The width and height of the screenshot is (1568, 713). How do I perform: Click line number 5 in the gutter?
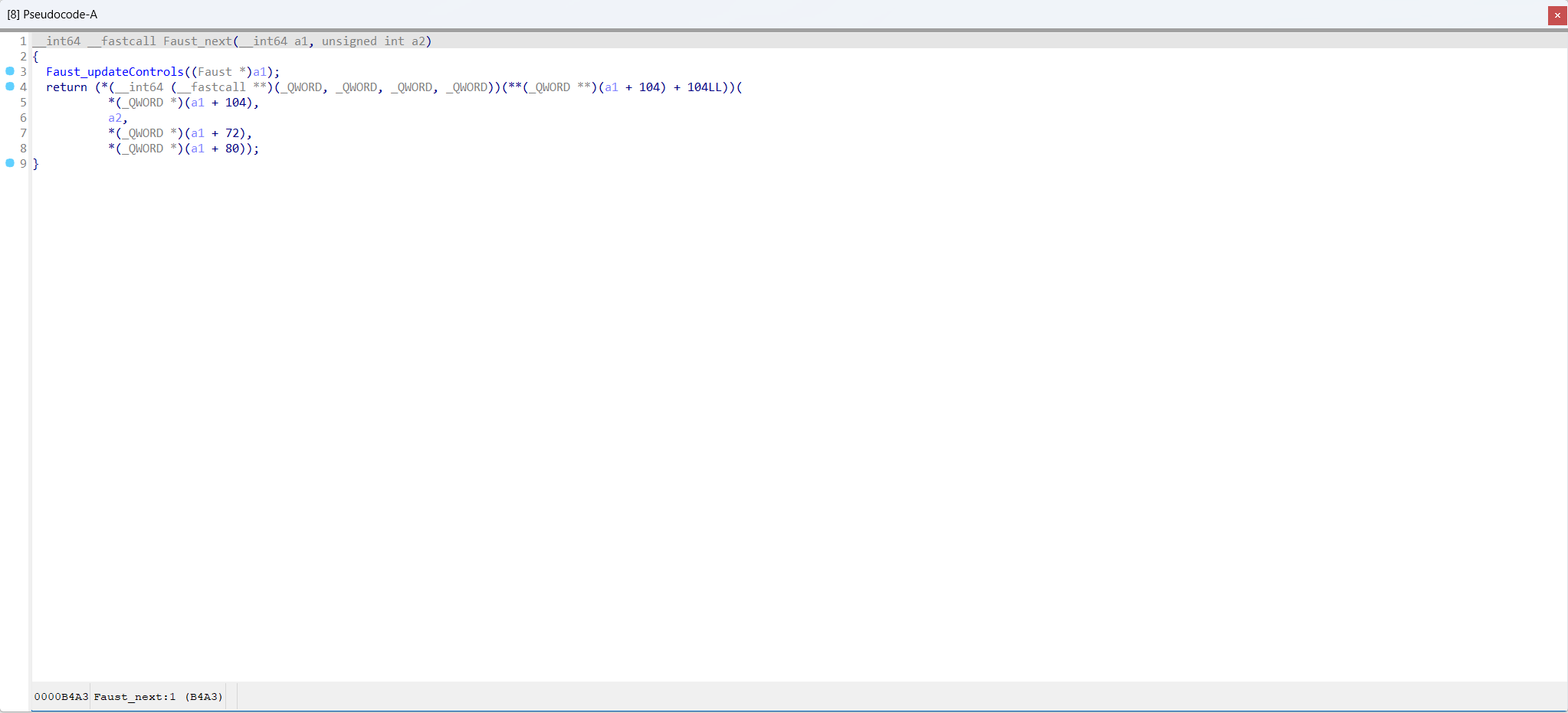click(x=23, y=103)
